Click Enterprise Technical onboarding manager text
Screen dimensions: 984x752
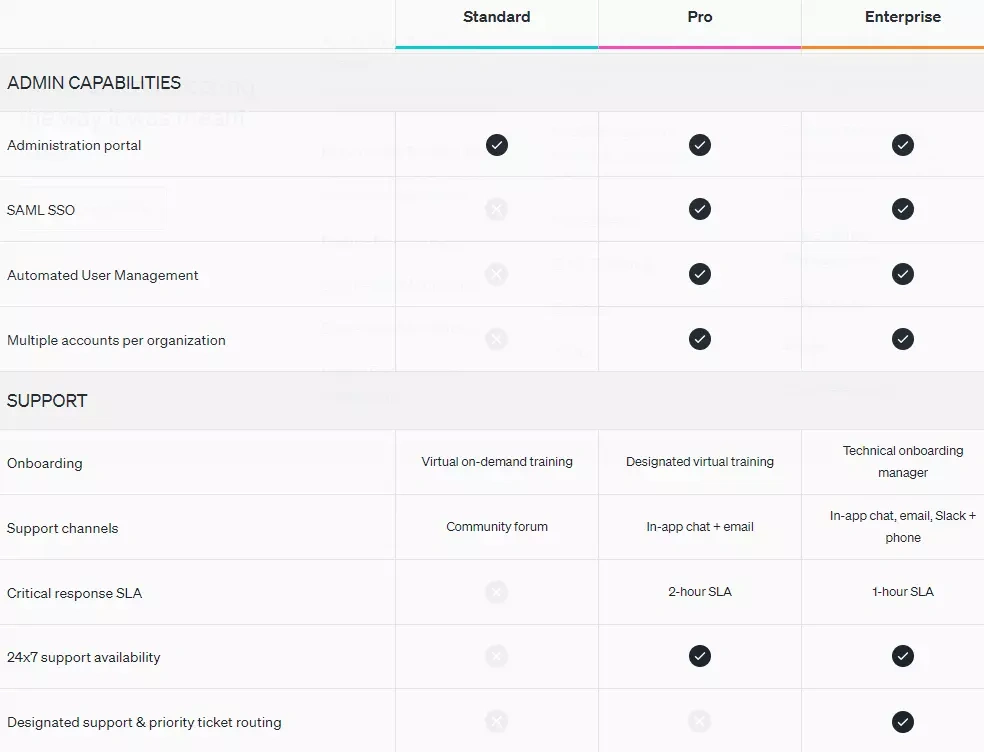pos(903,461)
